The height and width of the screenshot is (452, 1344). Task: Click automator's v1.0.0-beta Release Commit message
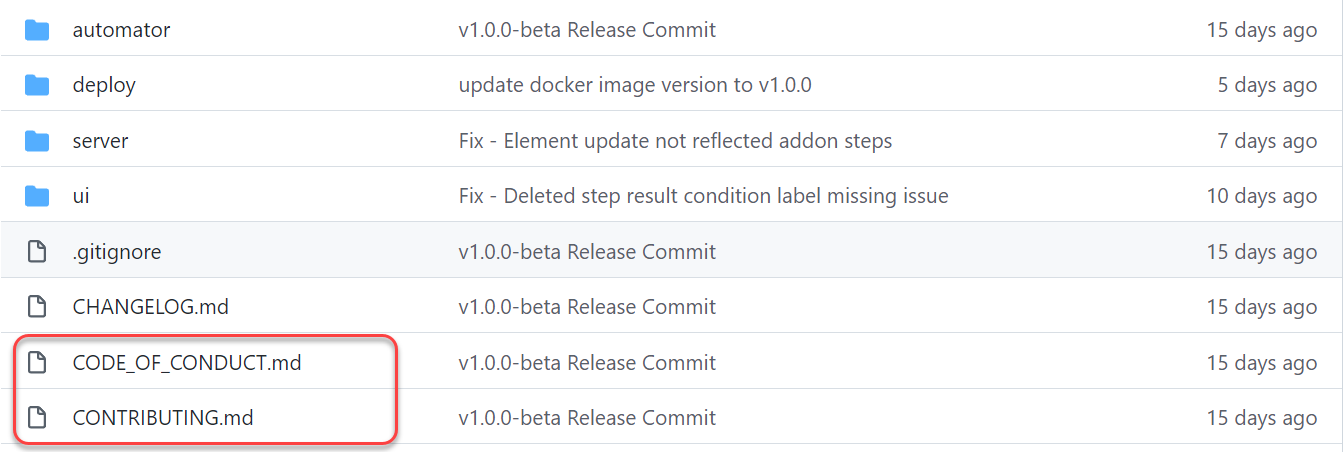tap(587, 30)
